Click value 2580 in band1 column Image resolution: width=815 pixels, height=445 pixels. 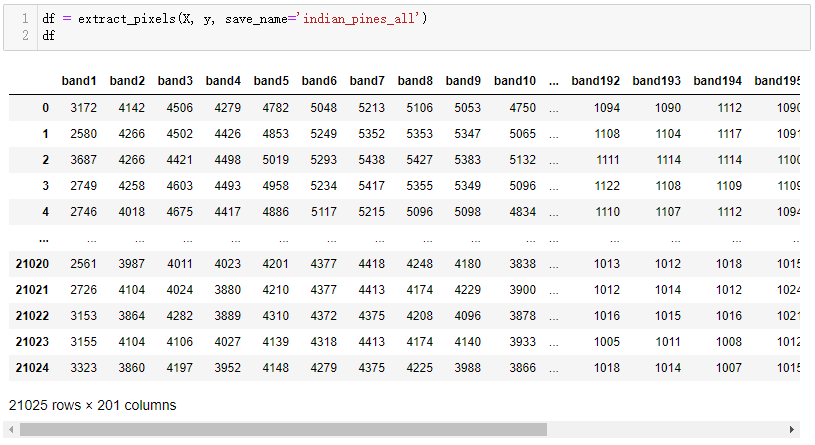coord(84,134)
